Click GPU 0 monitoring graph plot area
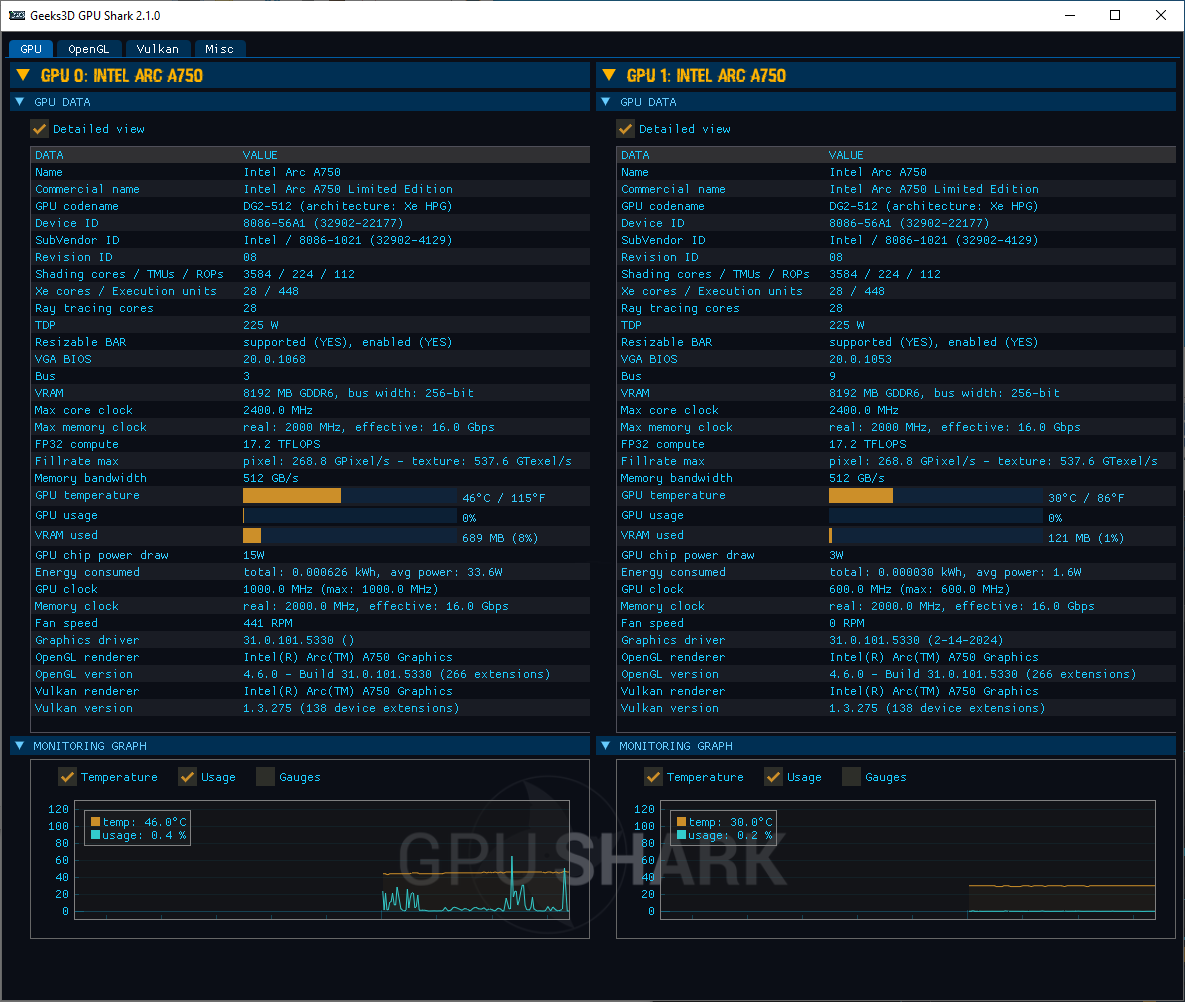Viewport: 1185px width, 1002px height. pos(322,860)
